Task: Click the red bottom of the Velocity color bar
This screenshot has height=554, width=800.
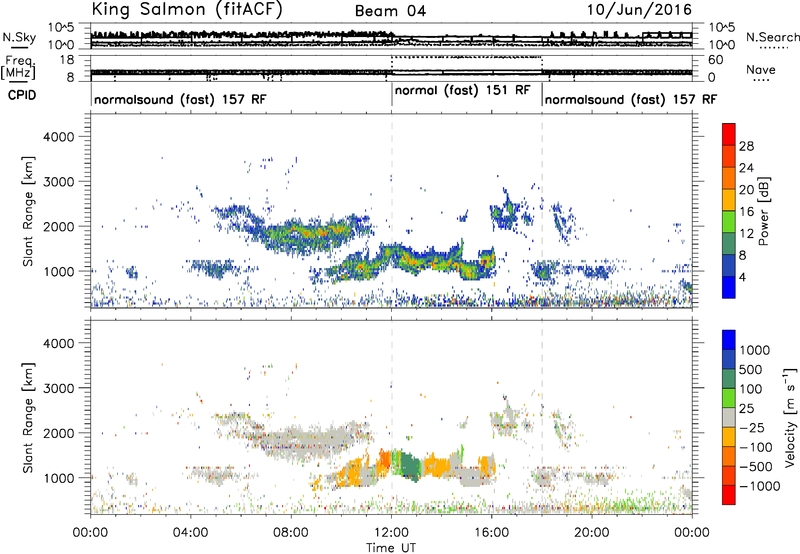Action: 729,495
